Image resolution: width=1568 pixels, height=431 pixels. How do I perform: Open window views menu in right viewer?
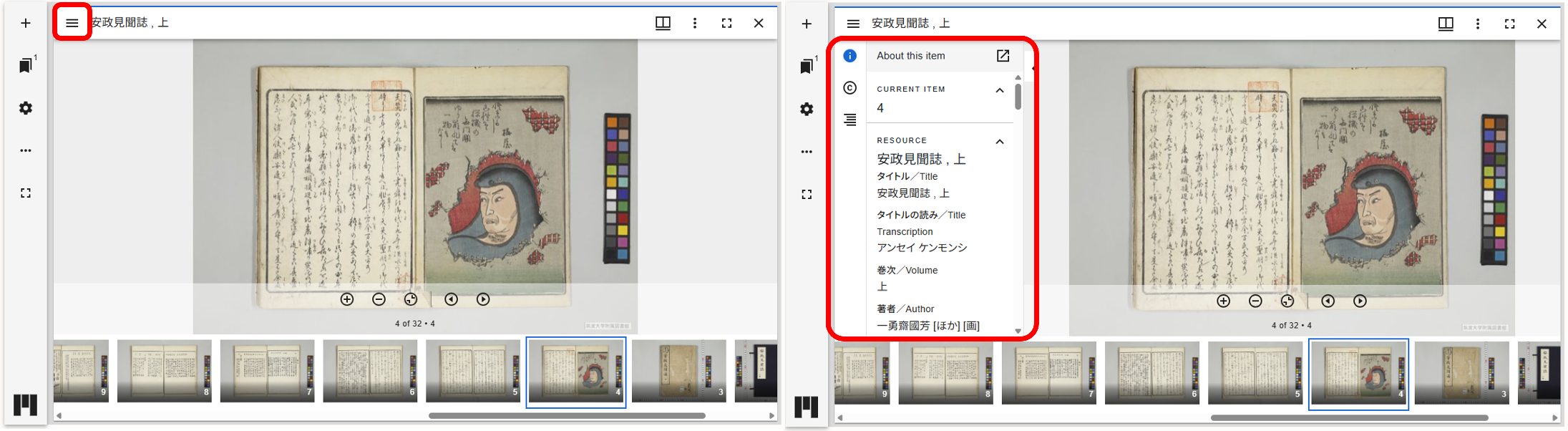[x=1446, y=24]
